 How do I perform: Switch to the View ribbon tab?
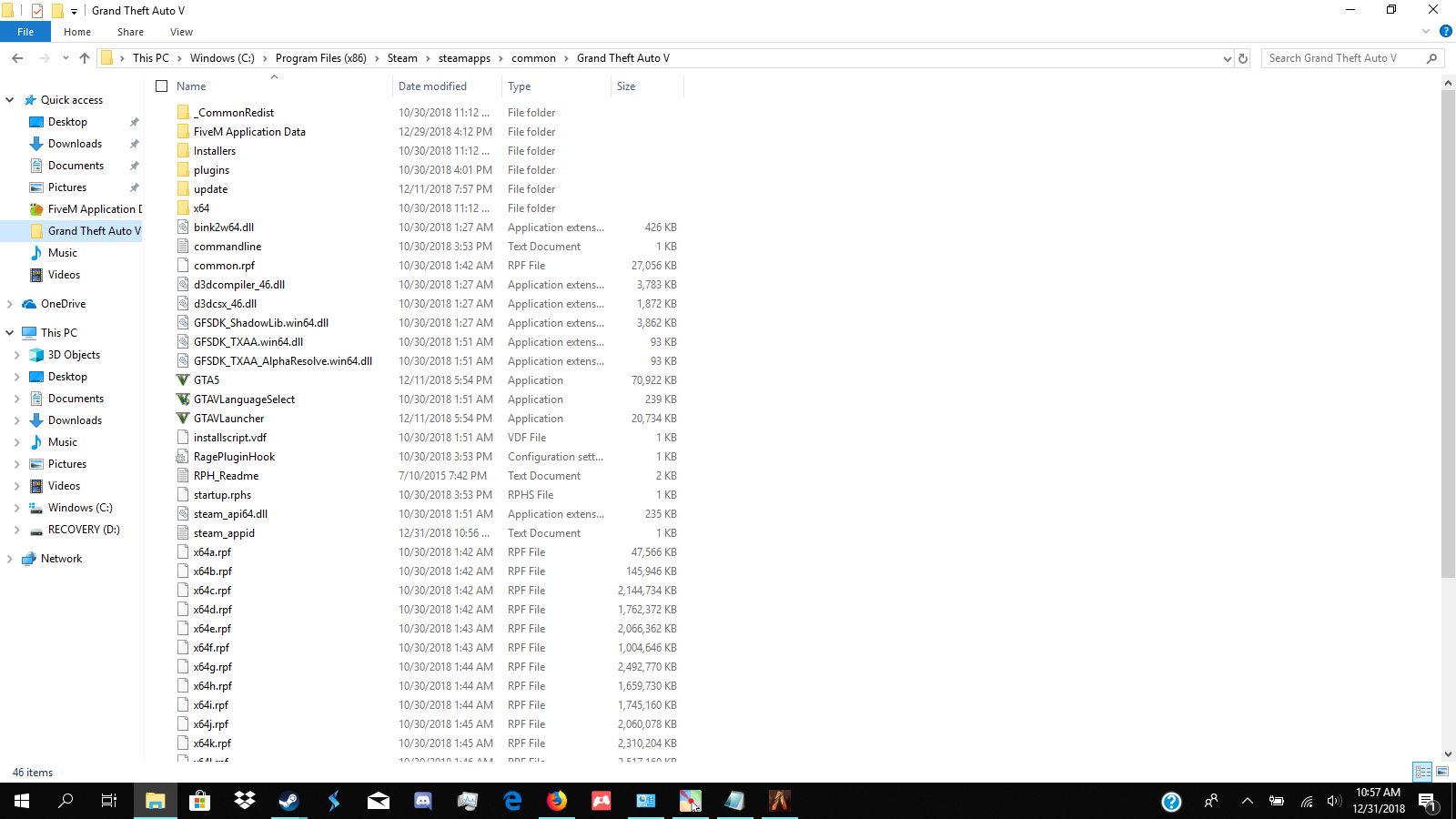click(181, 32)
